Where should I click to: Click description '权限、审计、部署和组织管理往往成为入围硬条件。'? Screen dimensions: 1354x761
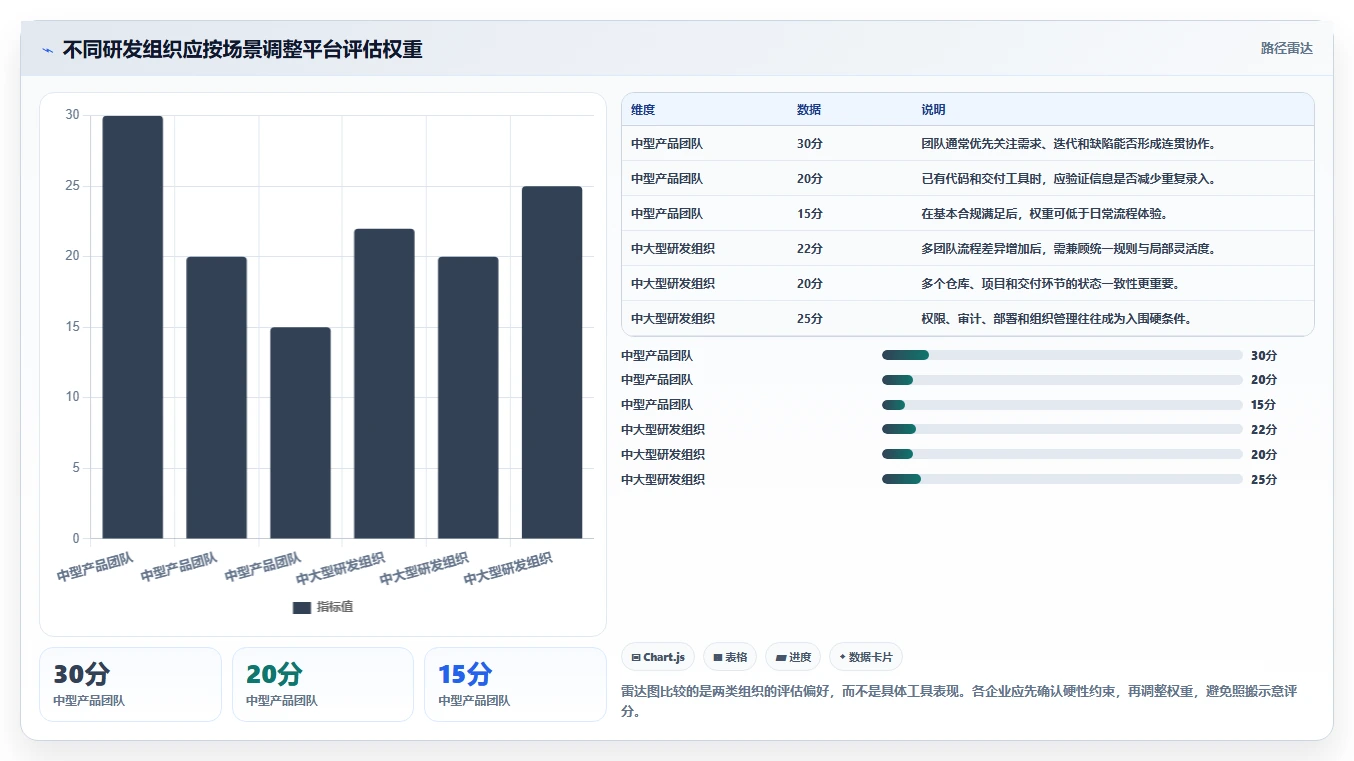click(x=1056, y=319)
